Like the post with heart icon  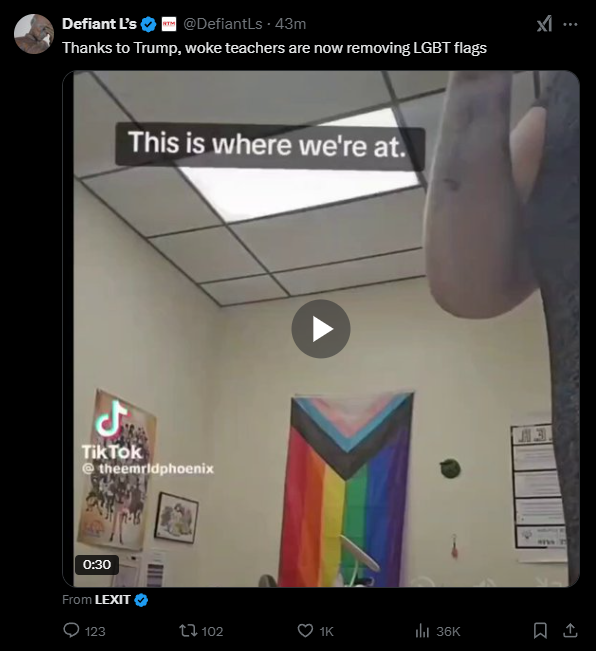305,631
